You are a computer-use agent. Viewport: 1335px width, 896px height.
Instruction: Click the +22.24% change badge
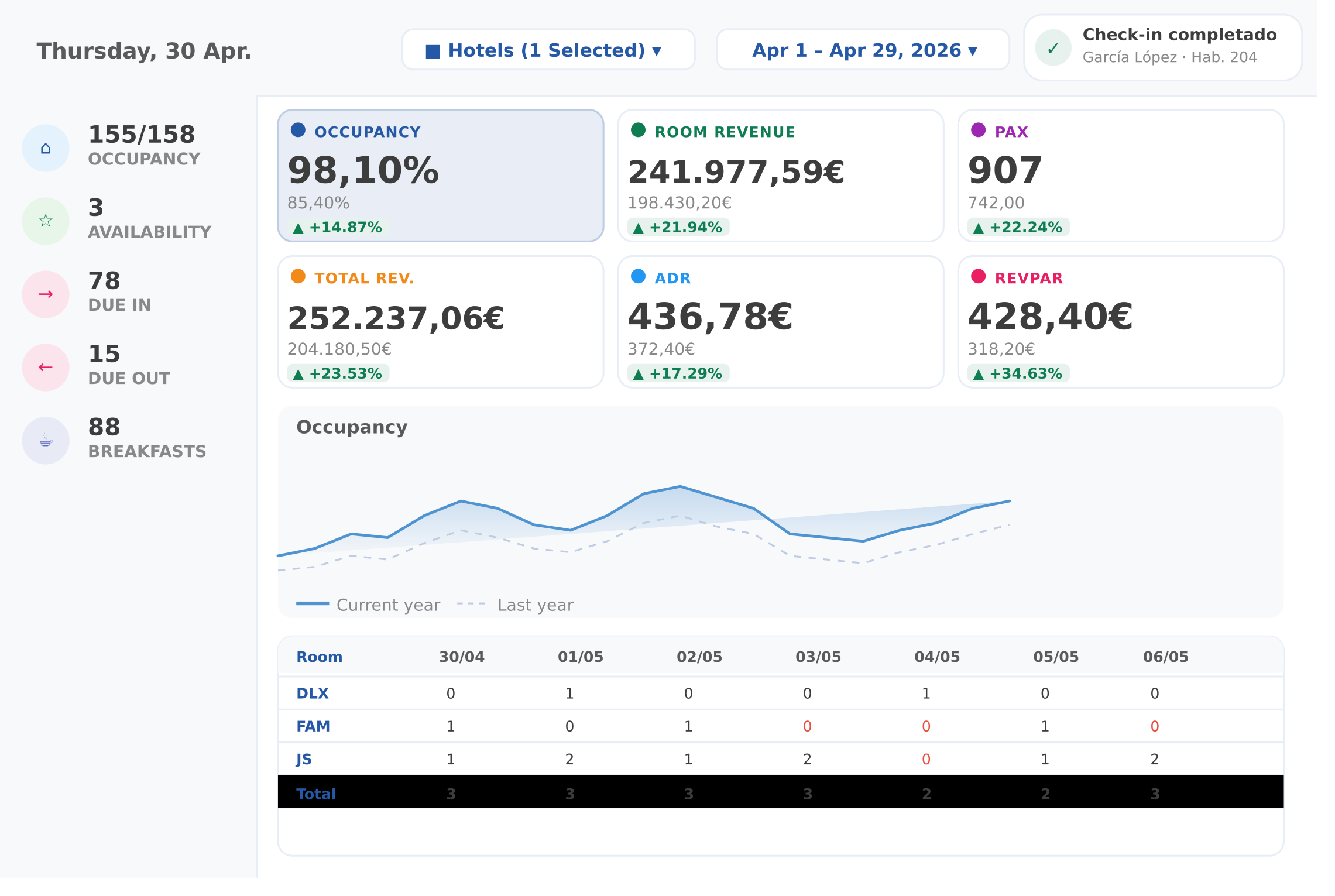(1018, 227)
